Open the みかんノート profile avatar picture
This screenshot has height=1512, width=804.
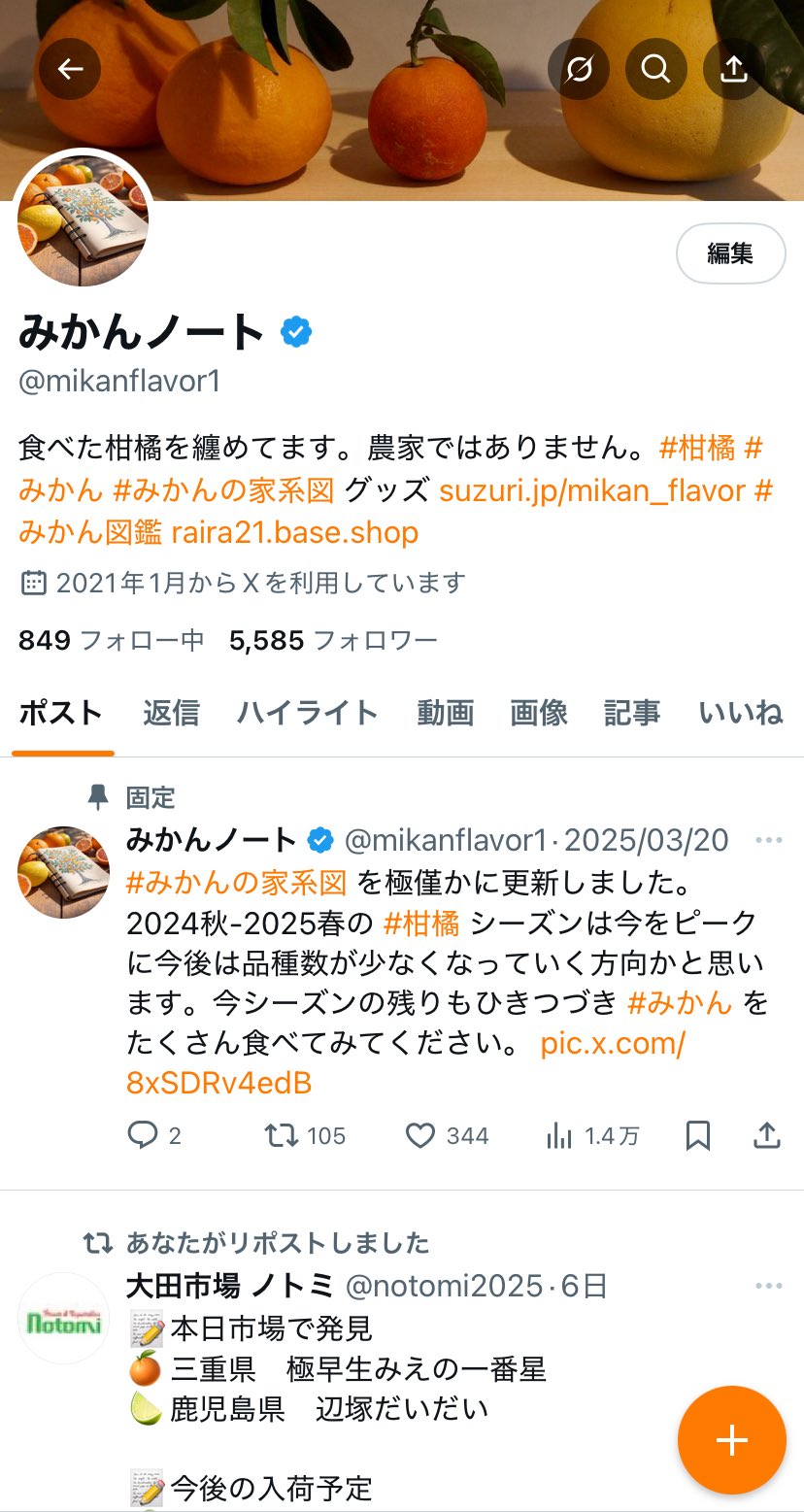coord(83,219)
